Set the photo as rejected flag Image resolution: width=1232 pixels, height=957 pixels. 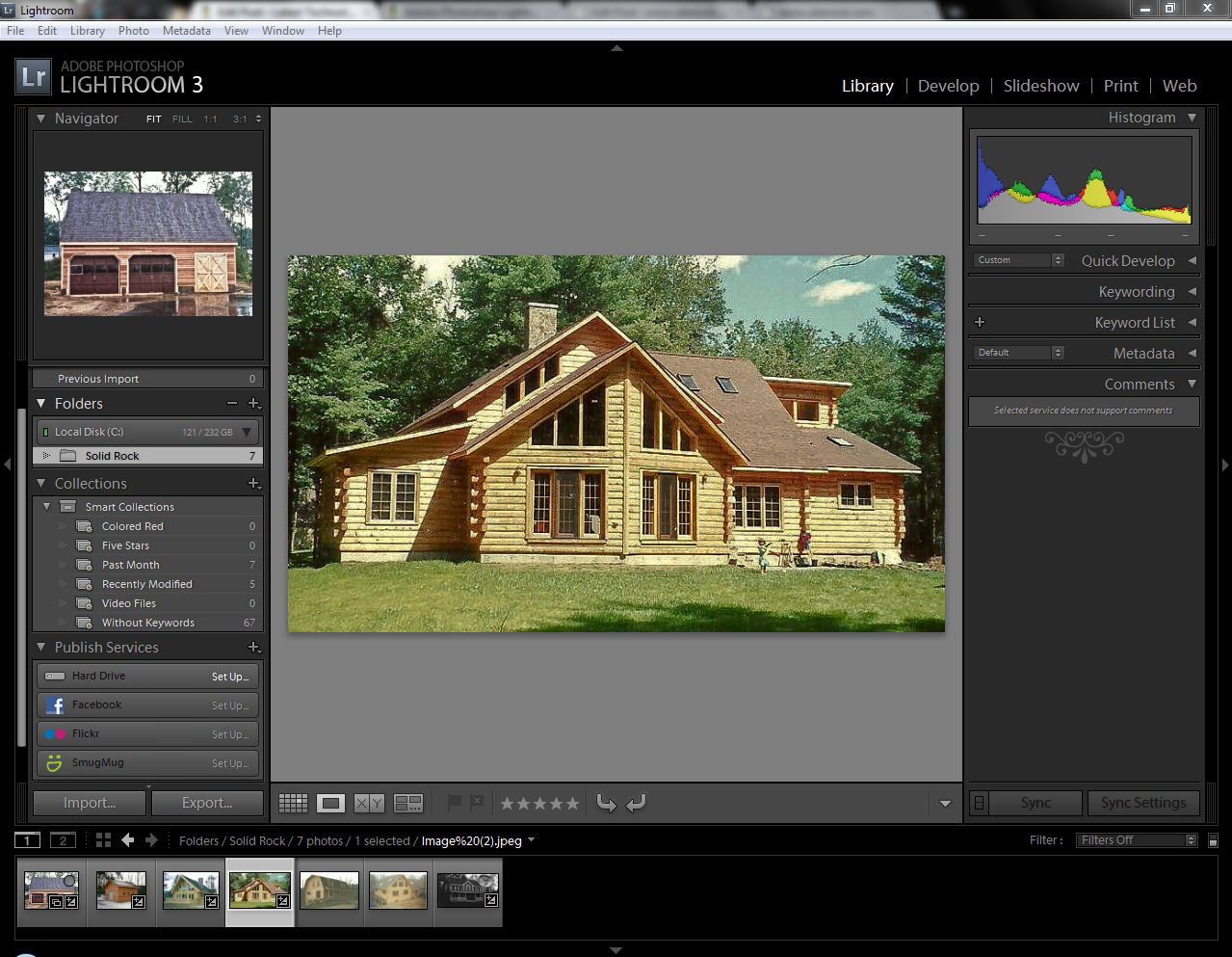pyautogui.click(x=477, y=802)
